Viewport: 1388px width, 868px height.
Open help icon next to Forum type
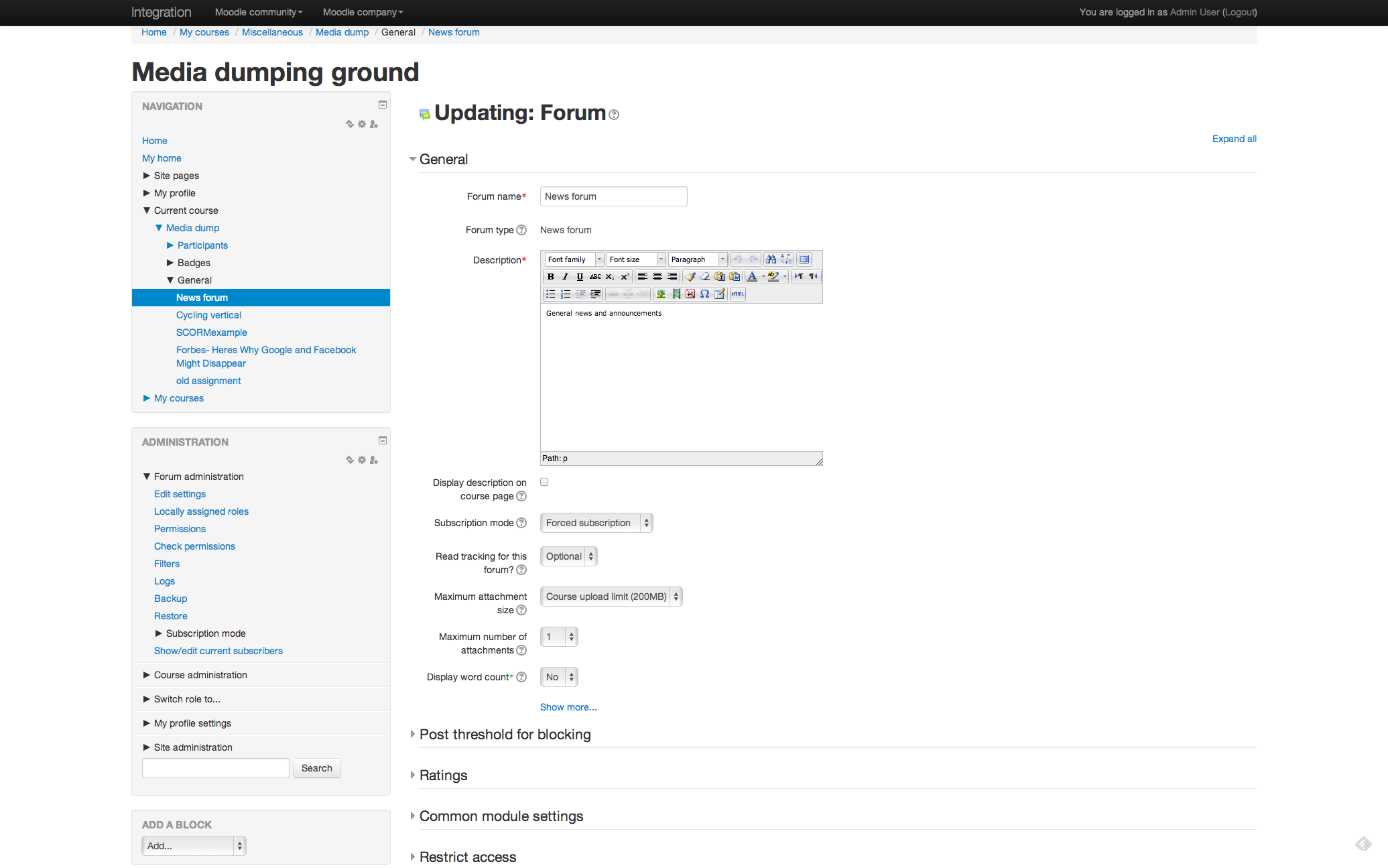click(x=521, y=230)
